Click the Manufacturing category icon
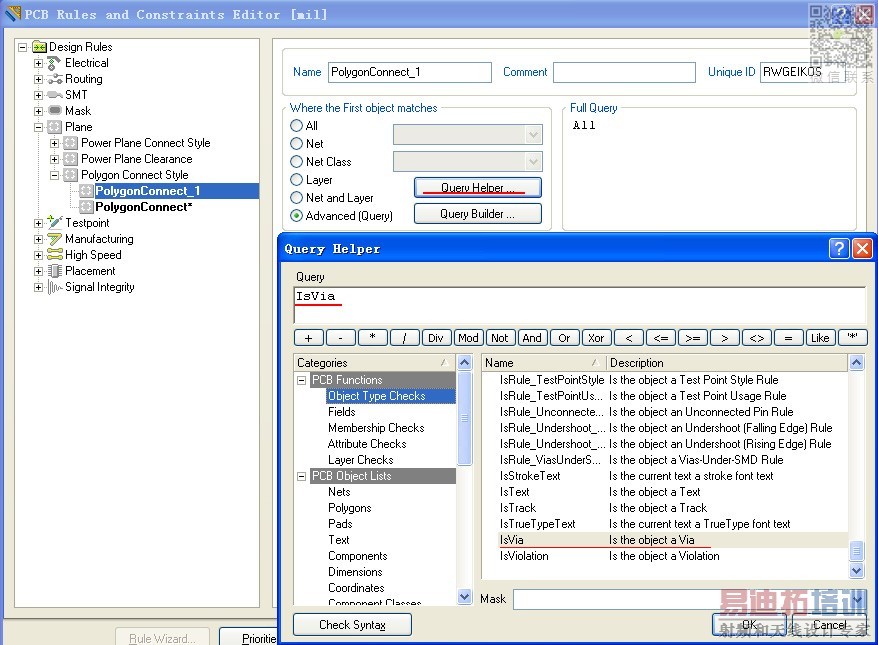Viewport: 878px width, 645px height. tap(54, 239)
